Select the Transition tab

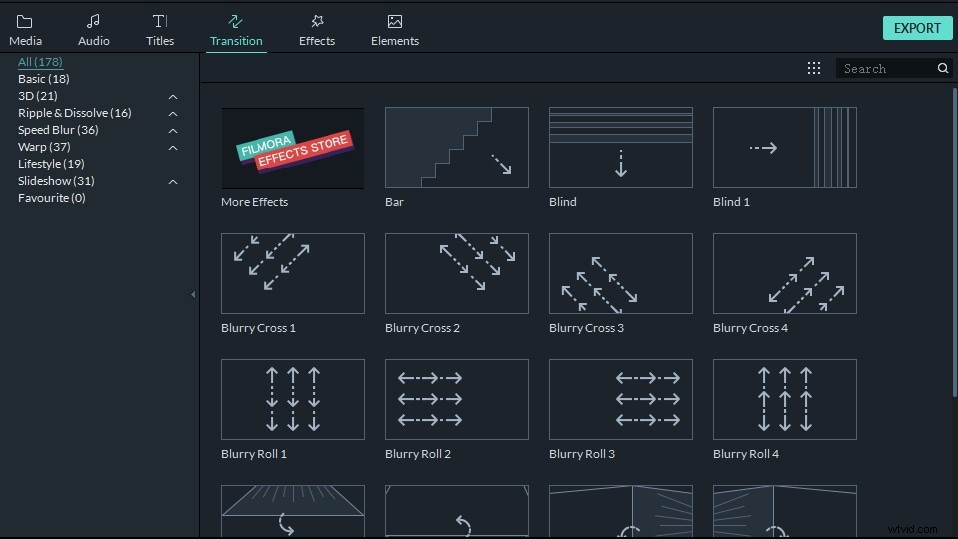click(236, 31)
